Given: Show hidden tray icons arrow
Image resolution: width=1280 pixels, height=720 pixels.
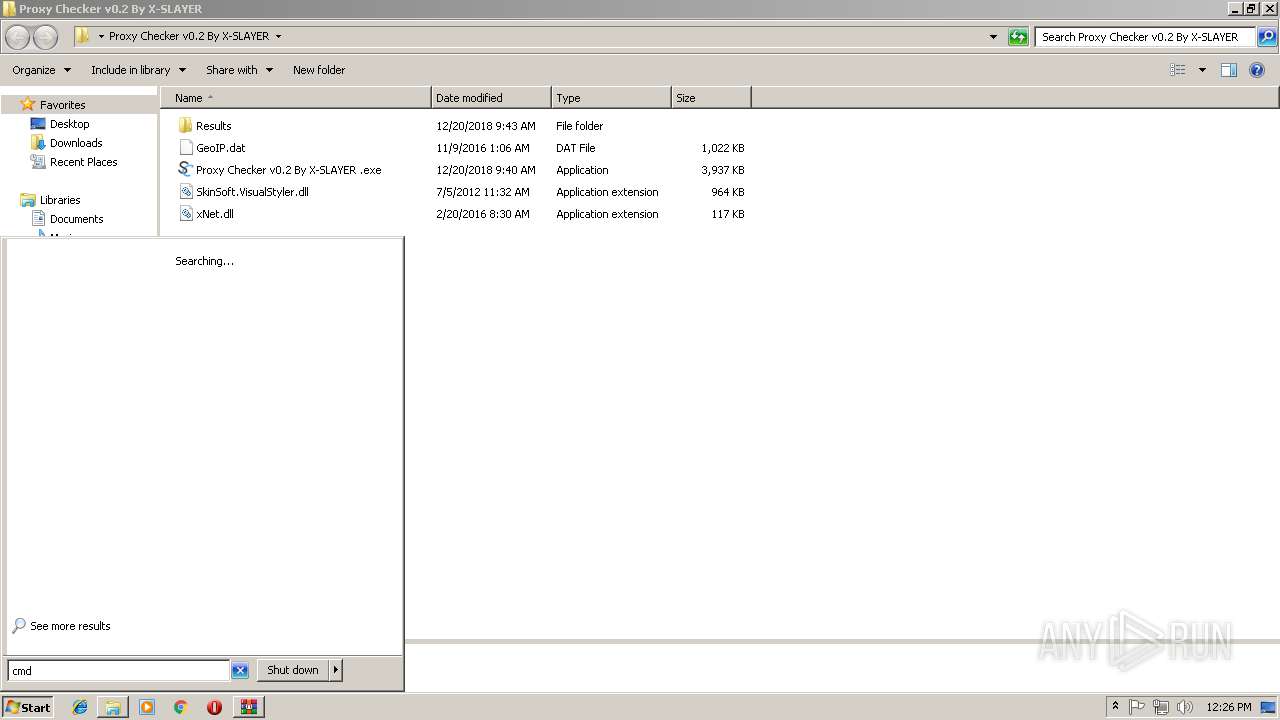Looking at the screenshot, I should point(1115,707).
